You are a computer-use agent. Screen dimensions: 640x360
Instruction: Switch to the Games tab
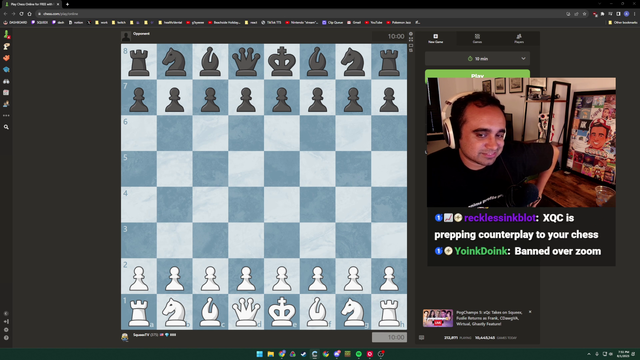tap(477, 38)
